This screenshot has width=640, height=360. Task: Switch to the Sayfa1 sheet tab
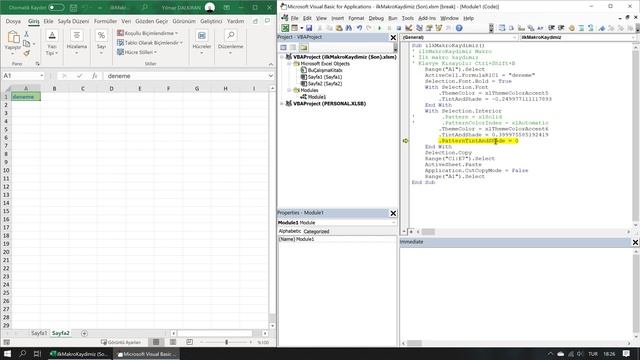coord(39,333)
